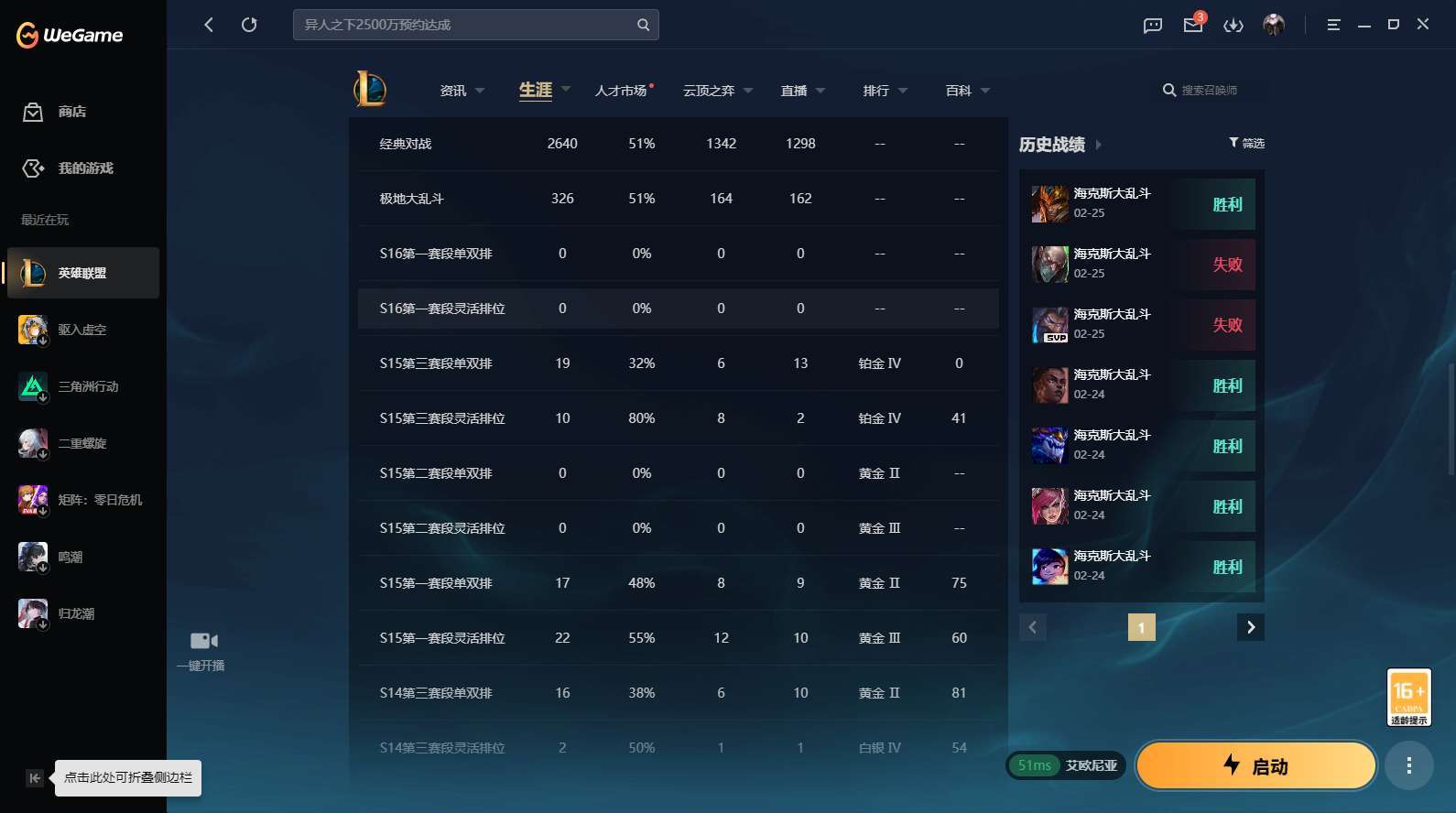
Task: Open the mail inbox icon
Action: tap(1193, 25)
